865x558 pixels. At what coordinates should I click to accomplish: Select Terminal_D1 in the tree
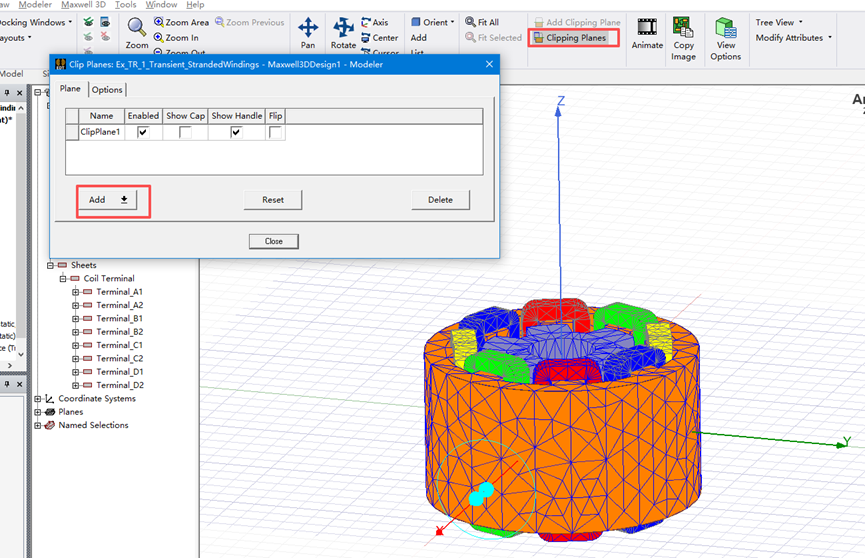click(120, 371)
